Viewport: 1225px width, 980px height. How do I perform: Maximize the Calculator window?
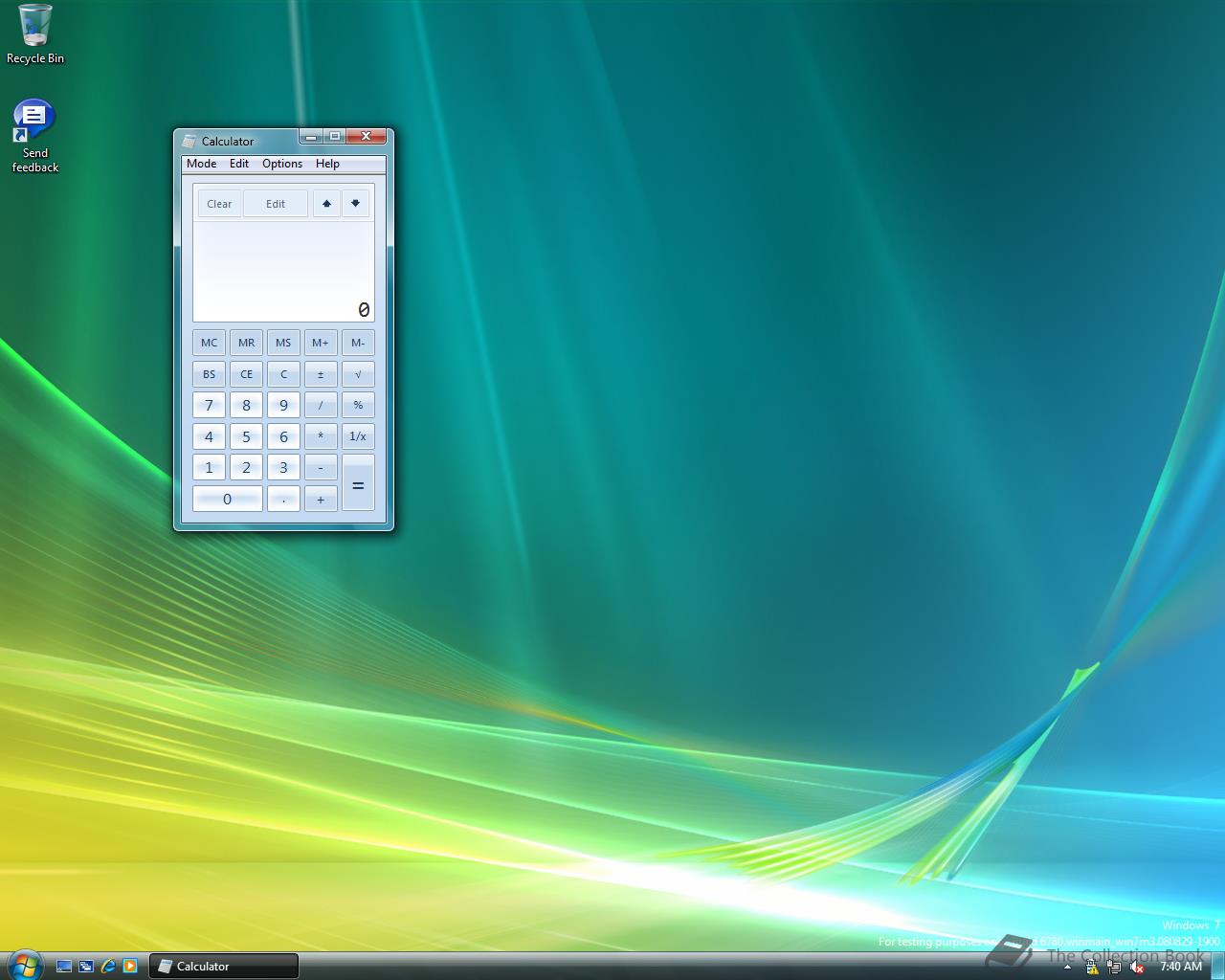pyautogui.click(x=334, y=137)
